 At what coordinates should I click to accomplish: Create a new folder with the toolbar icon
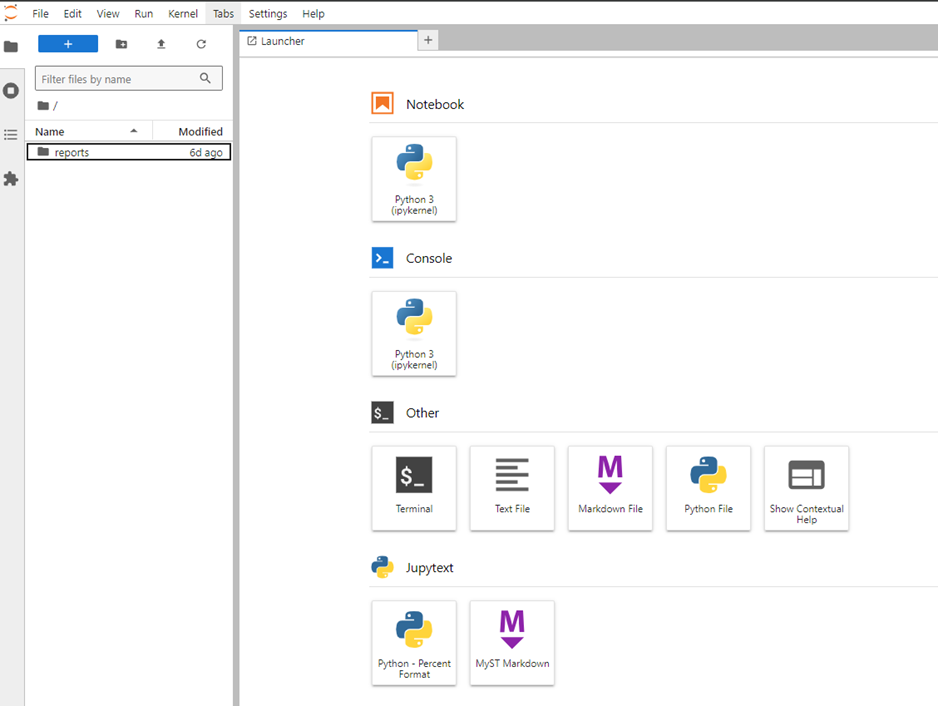(121, 44)
